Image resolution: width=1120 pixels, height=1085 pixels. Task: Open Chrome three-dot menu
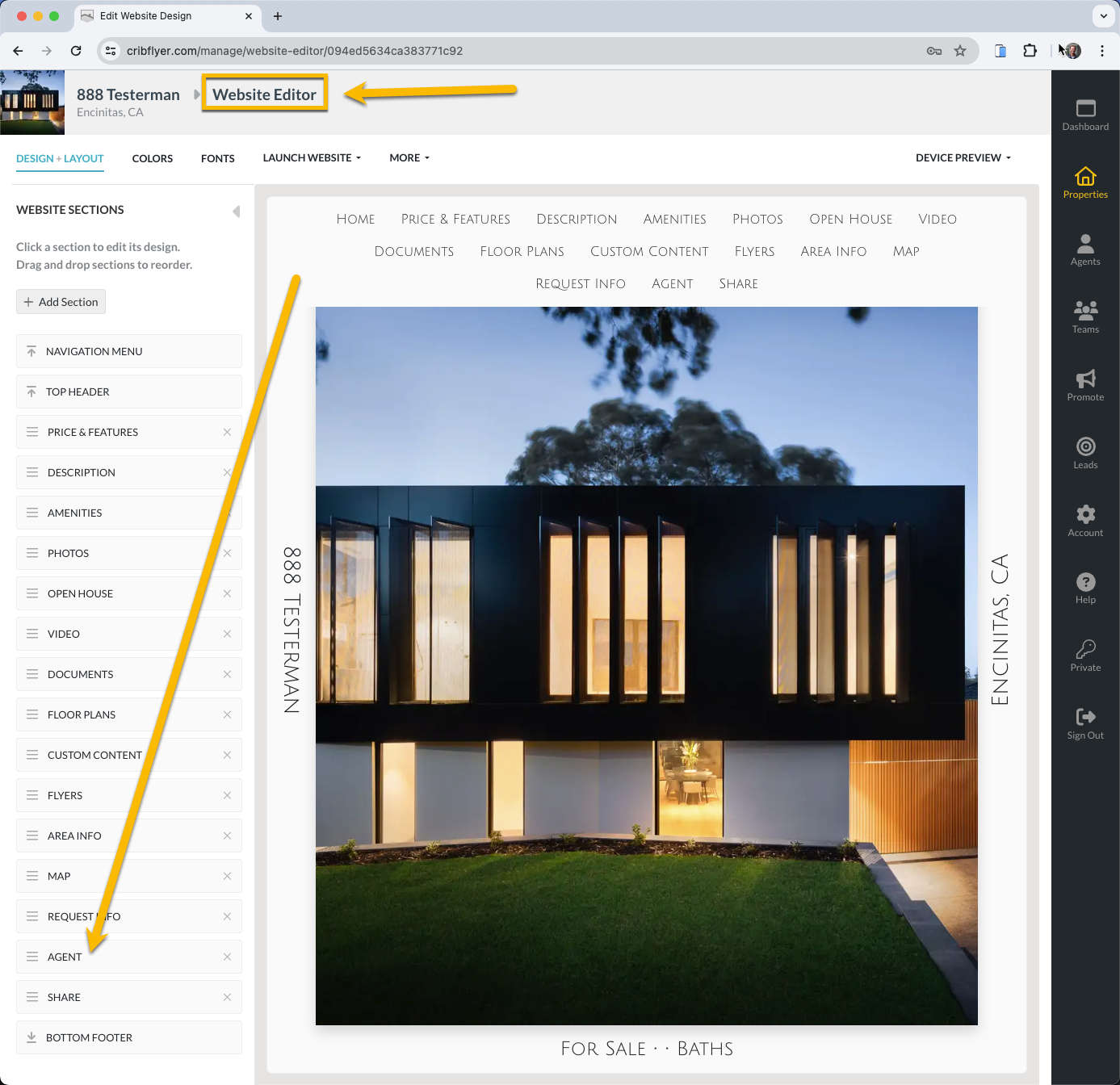1102,51
